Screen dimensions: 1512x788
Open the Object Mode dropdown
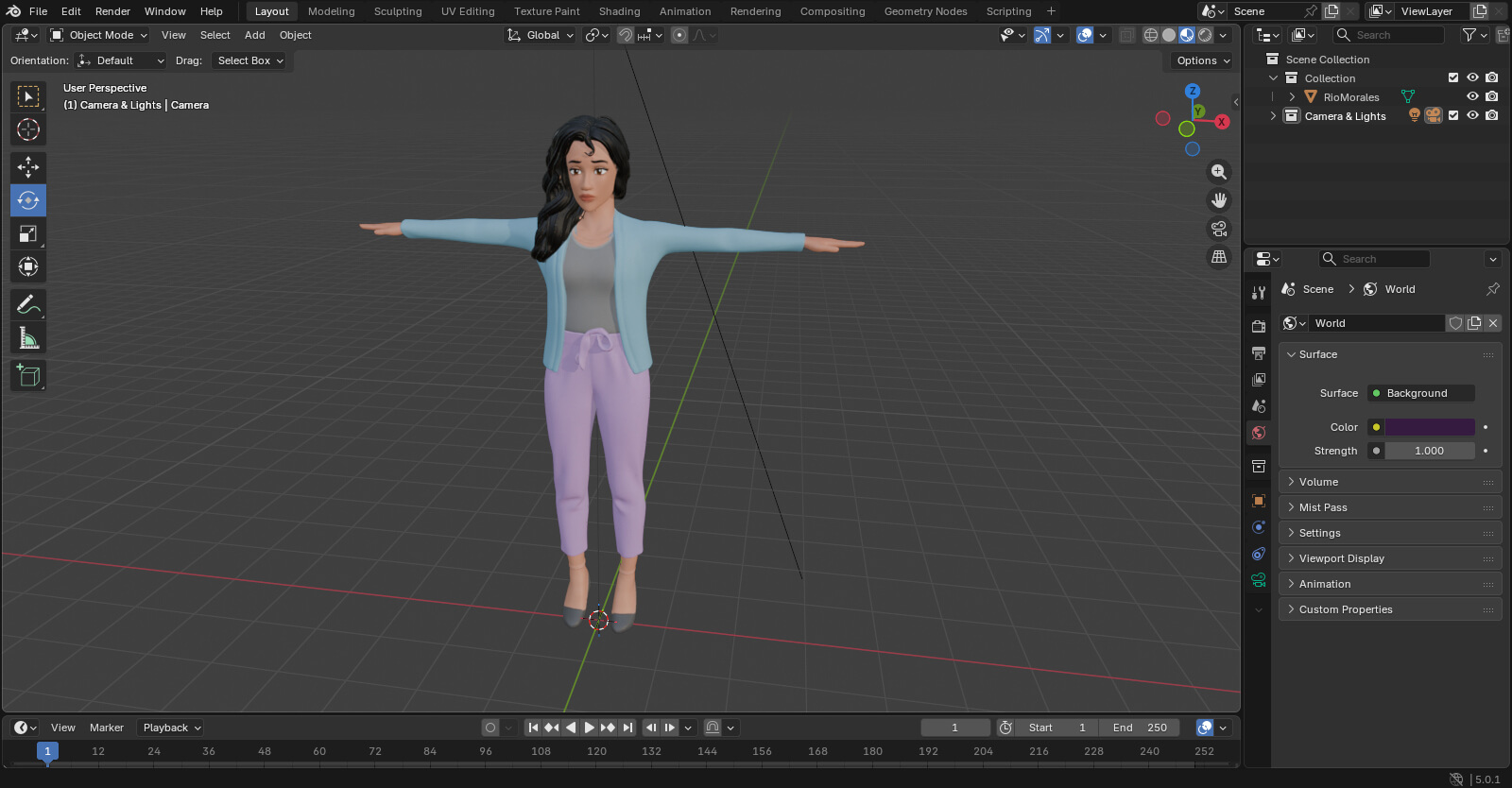click(x=99, y=35)
